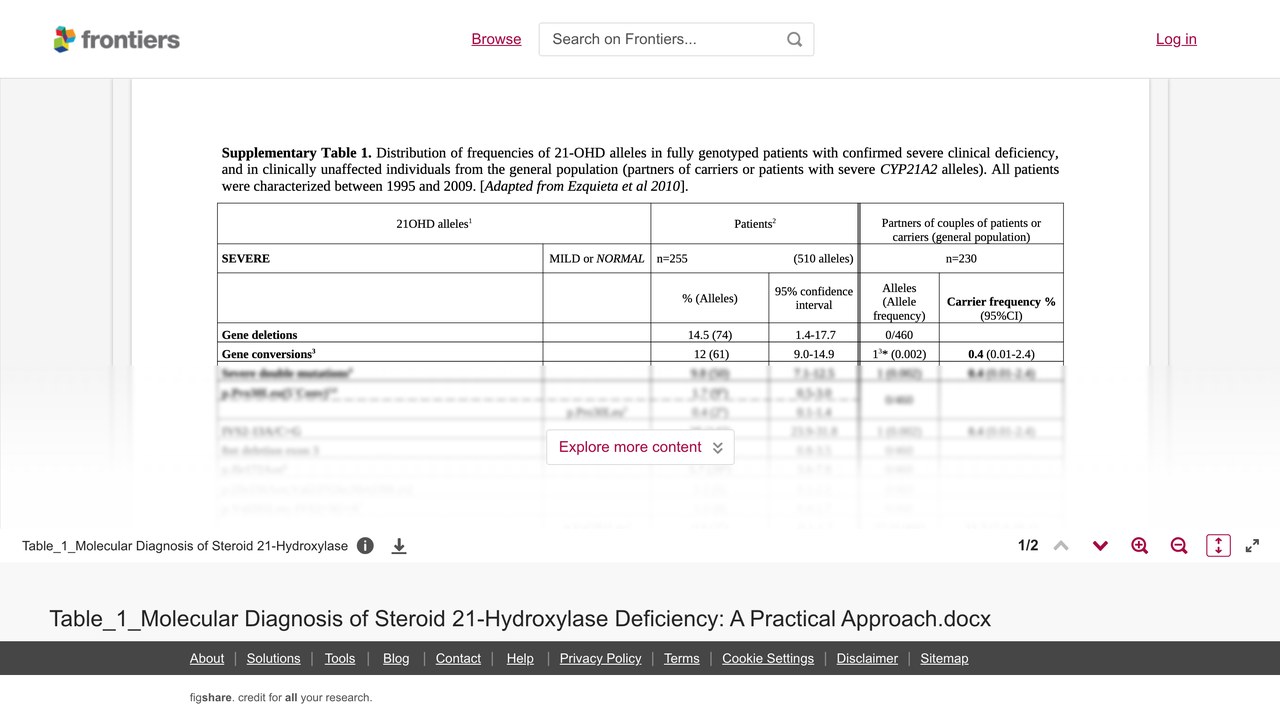Open the Tools footer link
Image resolution: width=1280 pixels, height=720 pixels.
coord(340,658)
